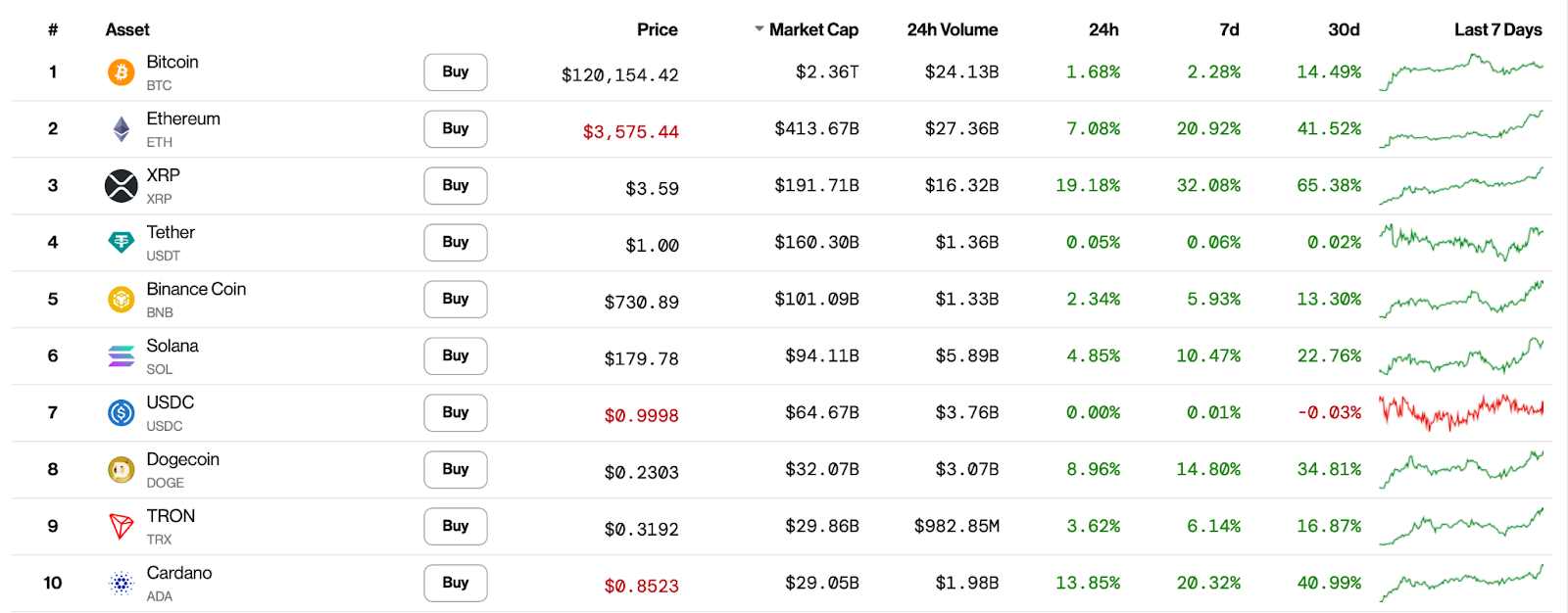1568x613 pixels.
Task: Click the Bitcoin orange logo icon
Action: click(121, 72)
